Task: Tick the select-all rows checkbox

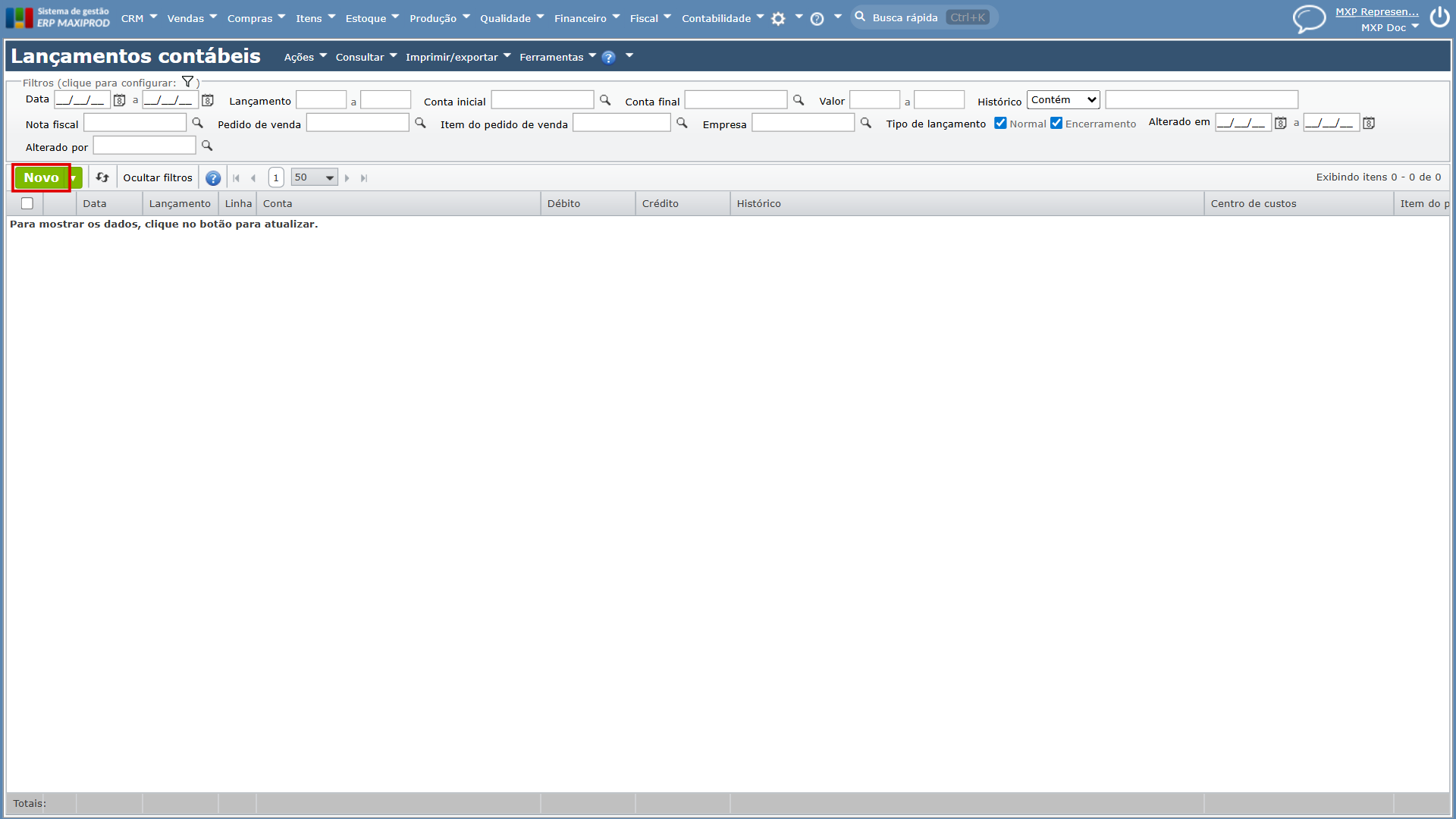Action: pyautogui.click(x=27, y=203)
